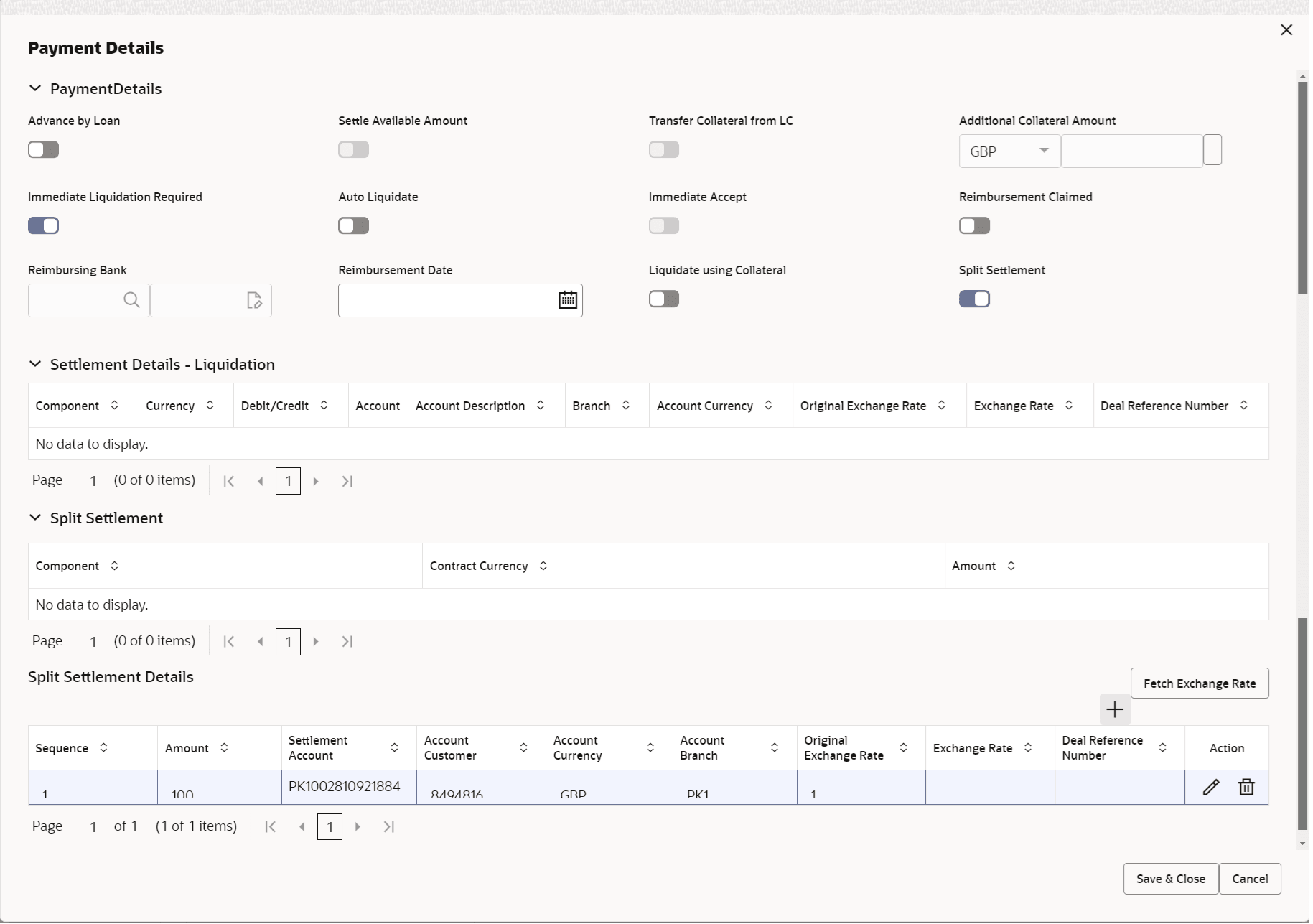Enable the Advance by Loan toggle

point(43,149)
